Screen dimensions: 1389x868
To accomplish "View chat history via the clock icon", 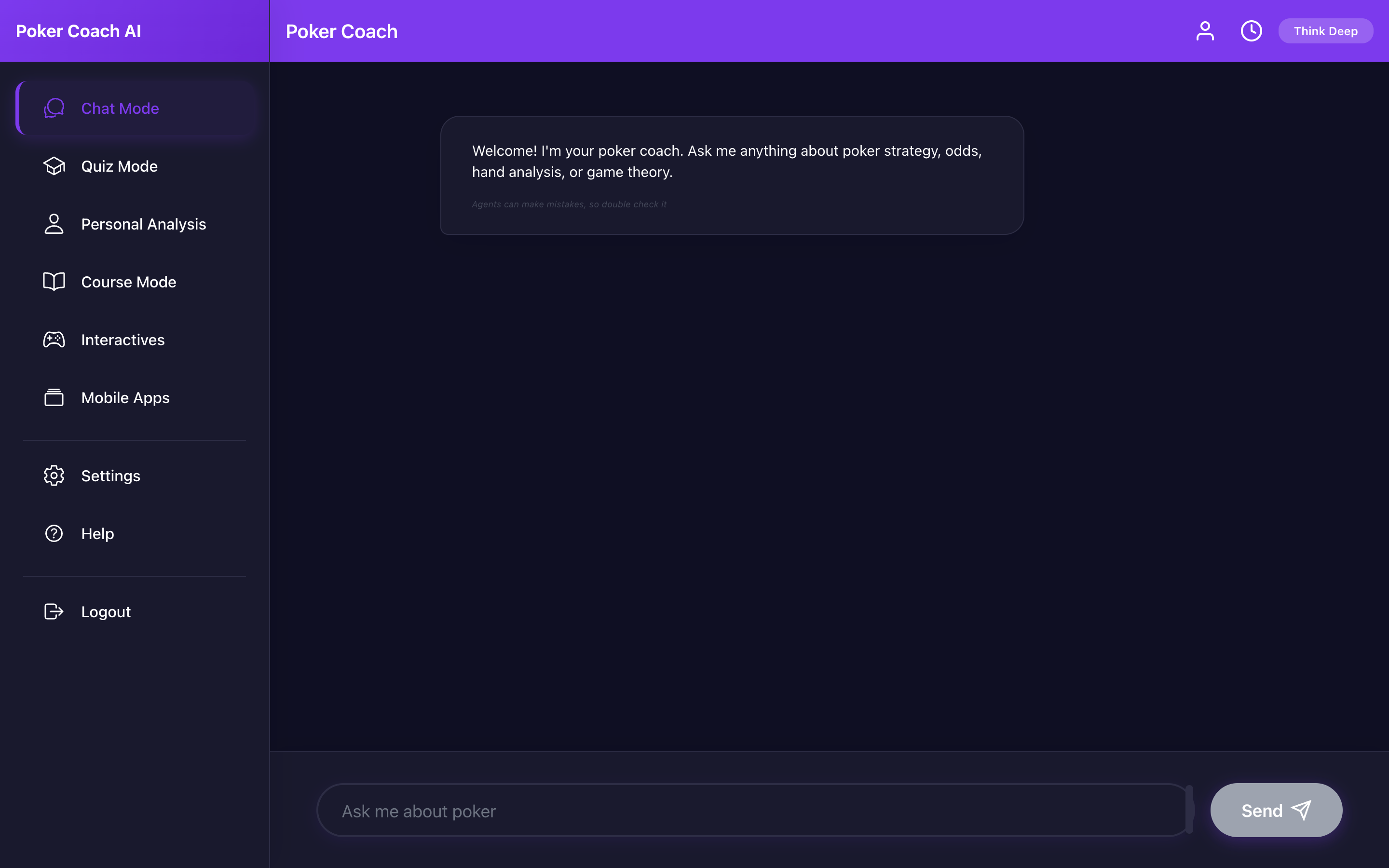I will [x=1251, y=30].
